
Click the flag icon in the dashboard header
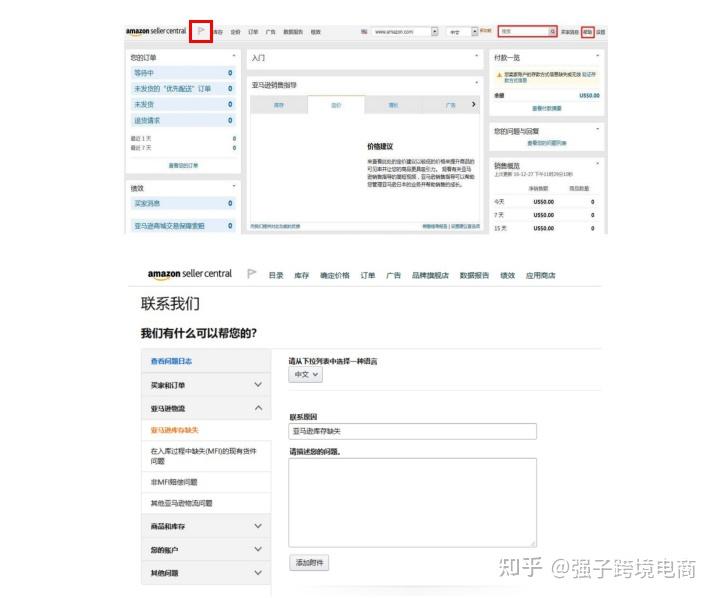pos(201,31)
